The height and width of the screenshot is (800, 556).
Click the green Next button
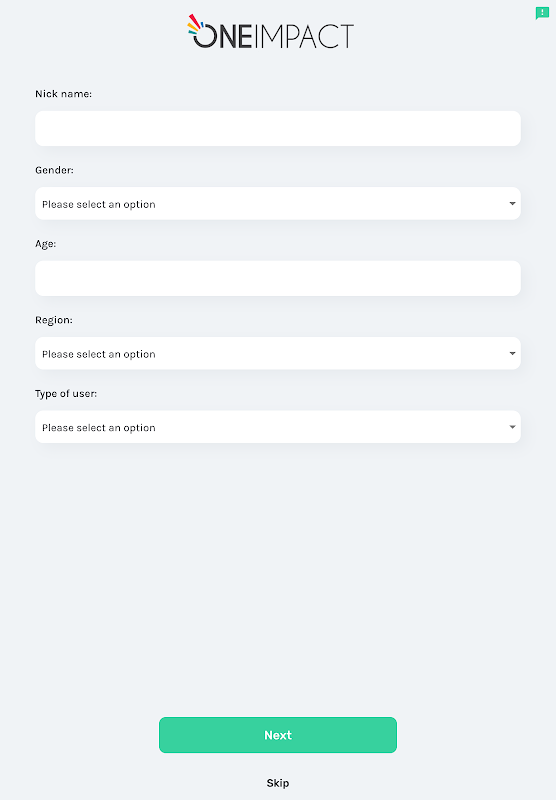(x=277, y=735)
